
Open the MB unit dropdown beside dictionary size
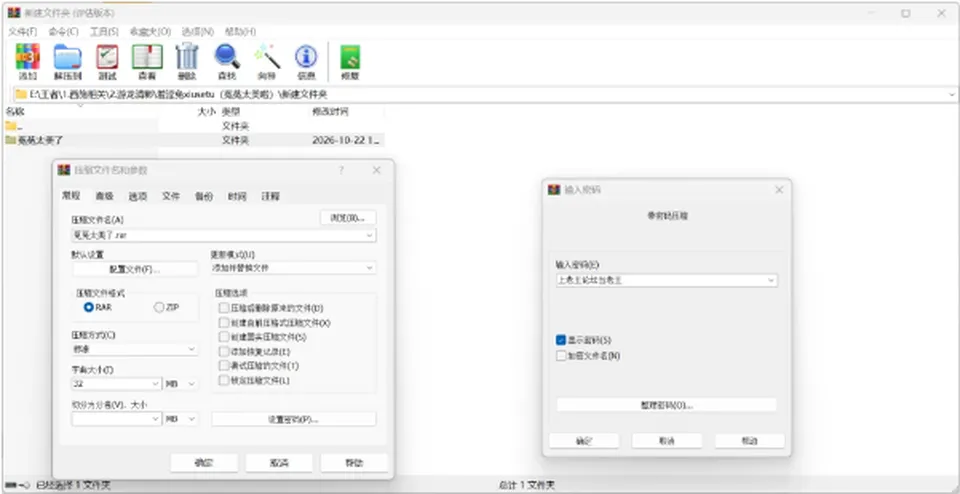pyautogui.click(x=191, y=384)
